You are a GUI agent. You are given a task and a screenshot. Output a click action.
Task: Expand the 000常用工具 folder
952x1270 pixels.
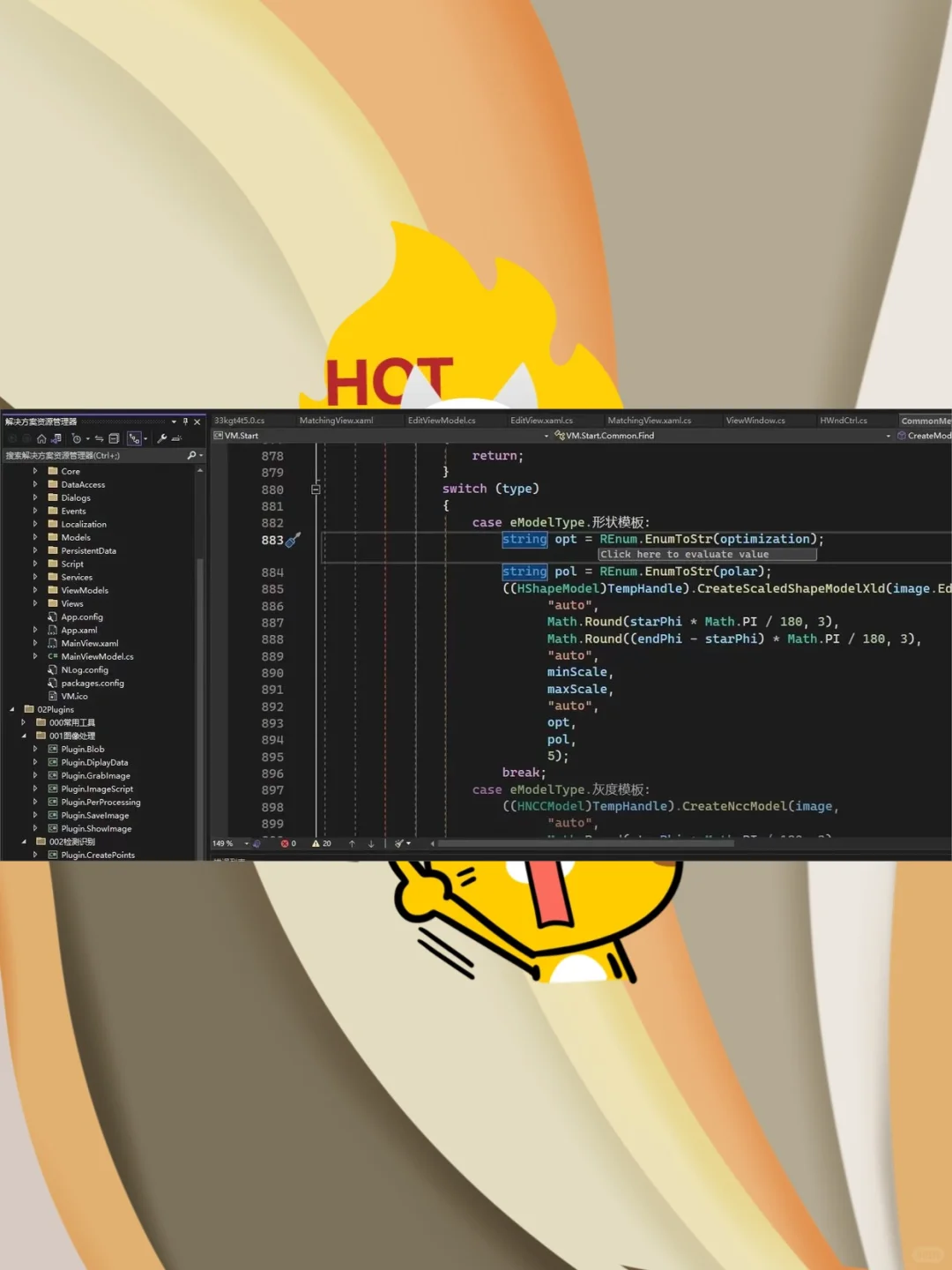(x=24, y=722)
